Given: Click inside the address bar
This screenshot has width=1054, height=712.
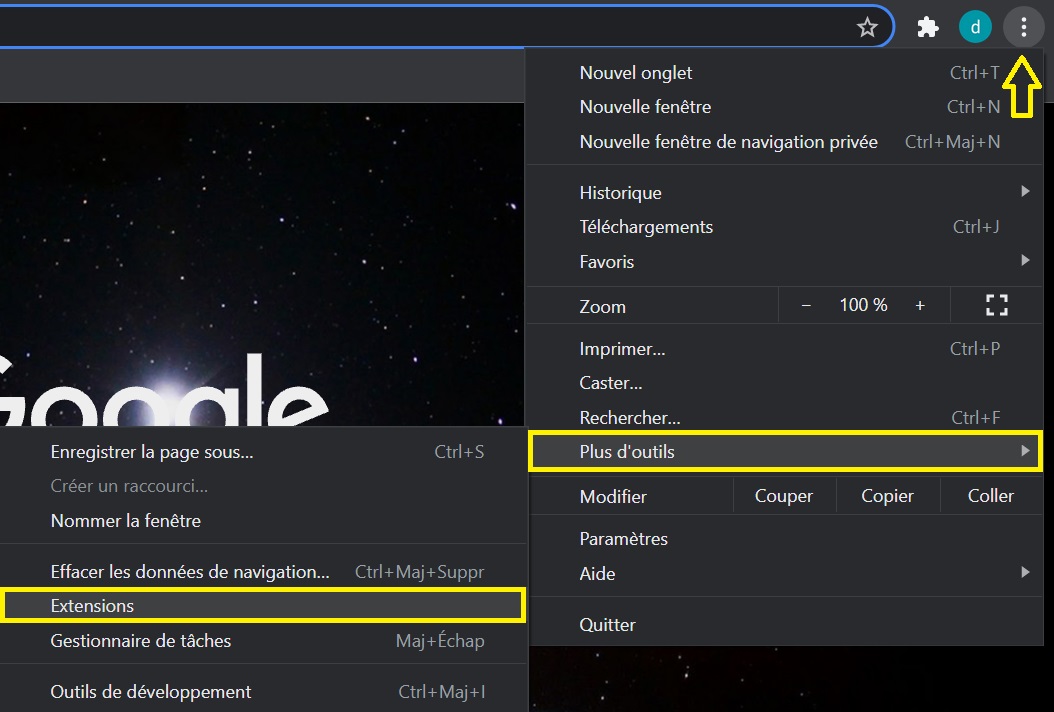Looking at the screenshot, I should (x=400, y=26).
